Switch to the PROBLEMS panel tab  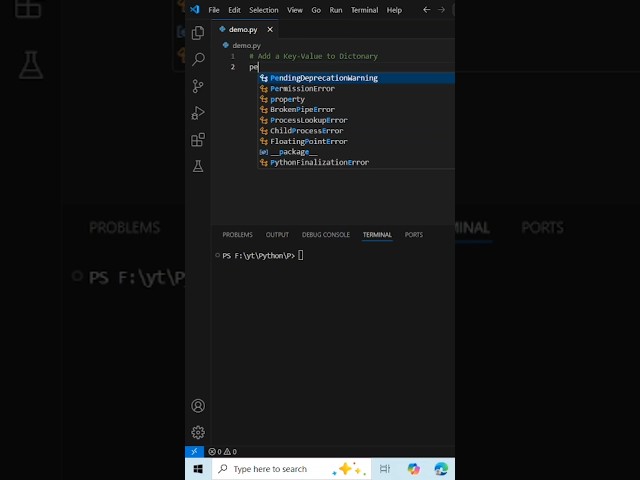point(237,235)
